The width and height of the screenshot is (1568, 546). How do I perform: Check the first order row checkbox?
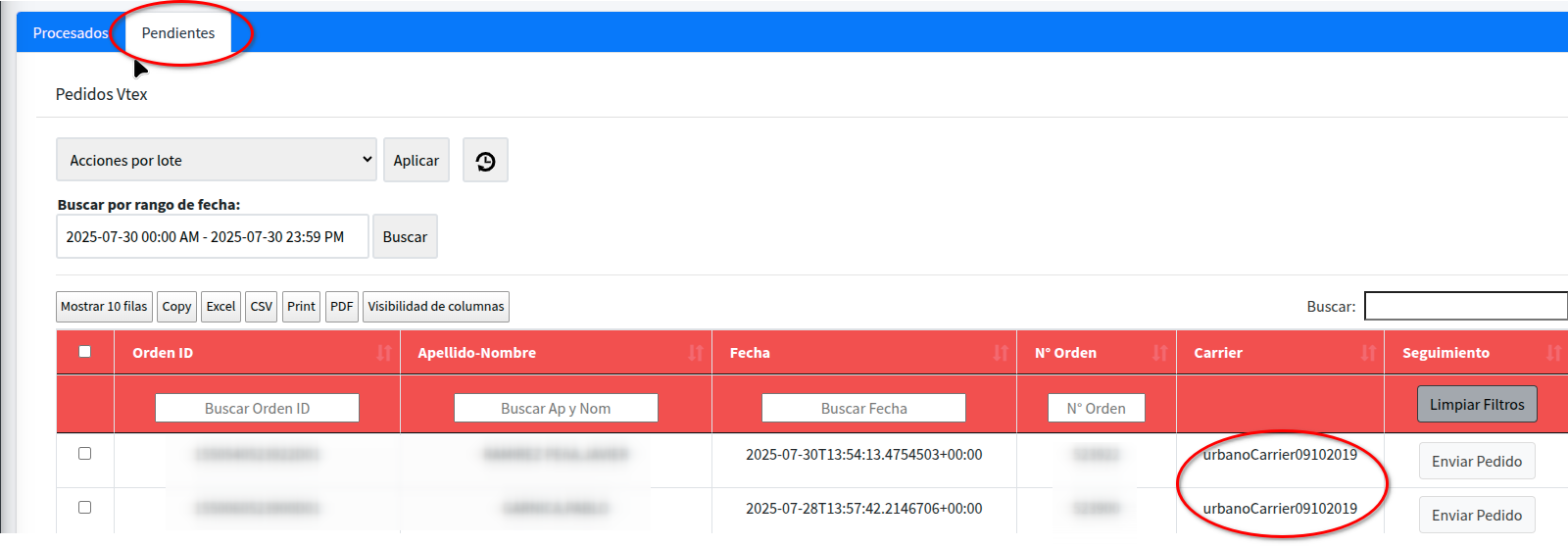pos(85,454)
